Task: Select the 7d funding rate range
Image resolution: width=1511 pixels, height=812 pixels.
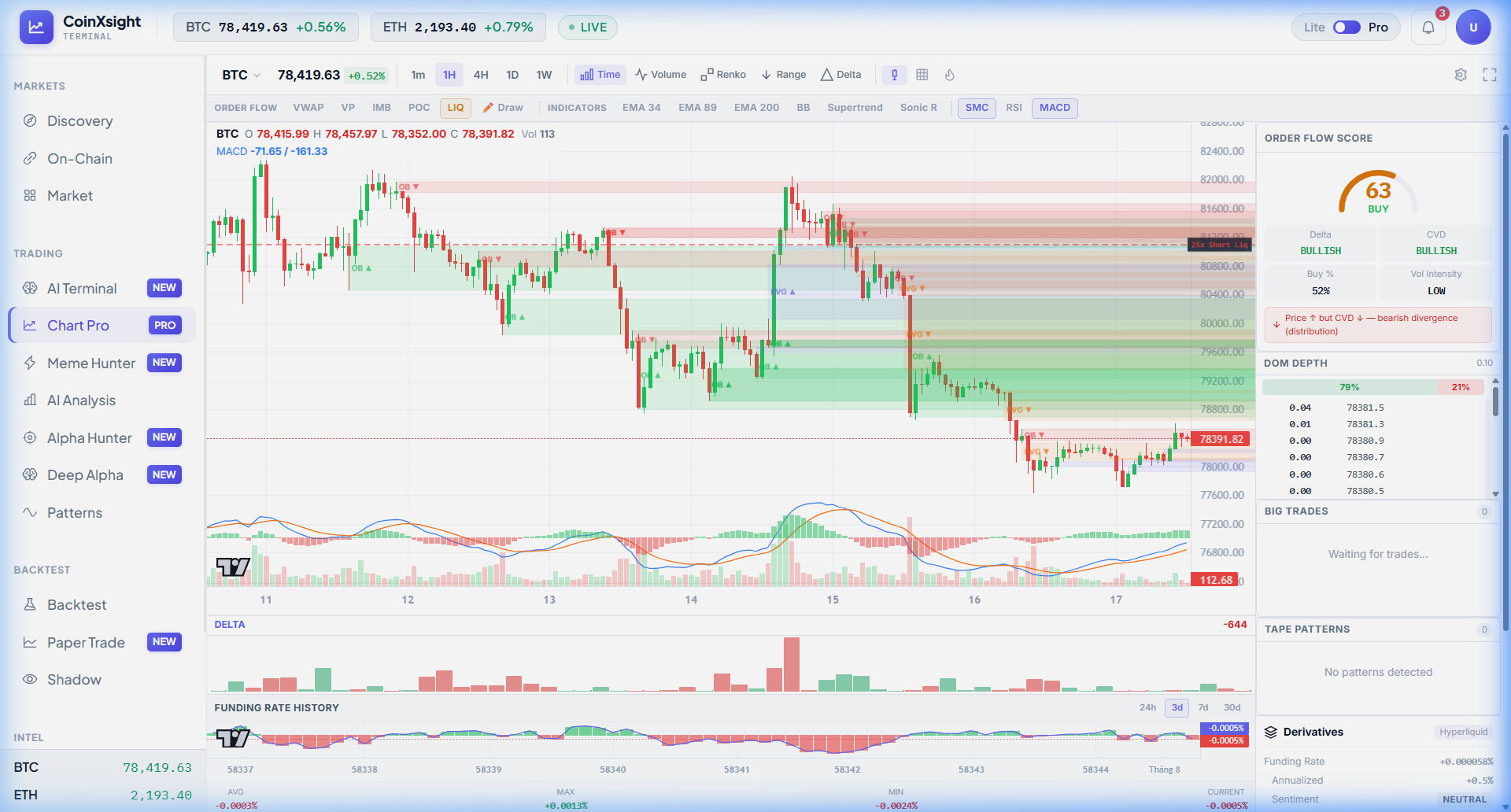Action: (1203, 707)
